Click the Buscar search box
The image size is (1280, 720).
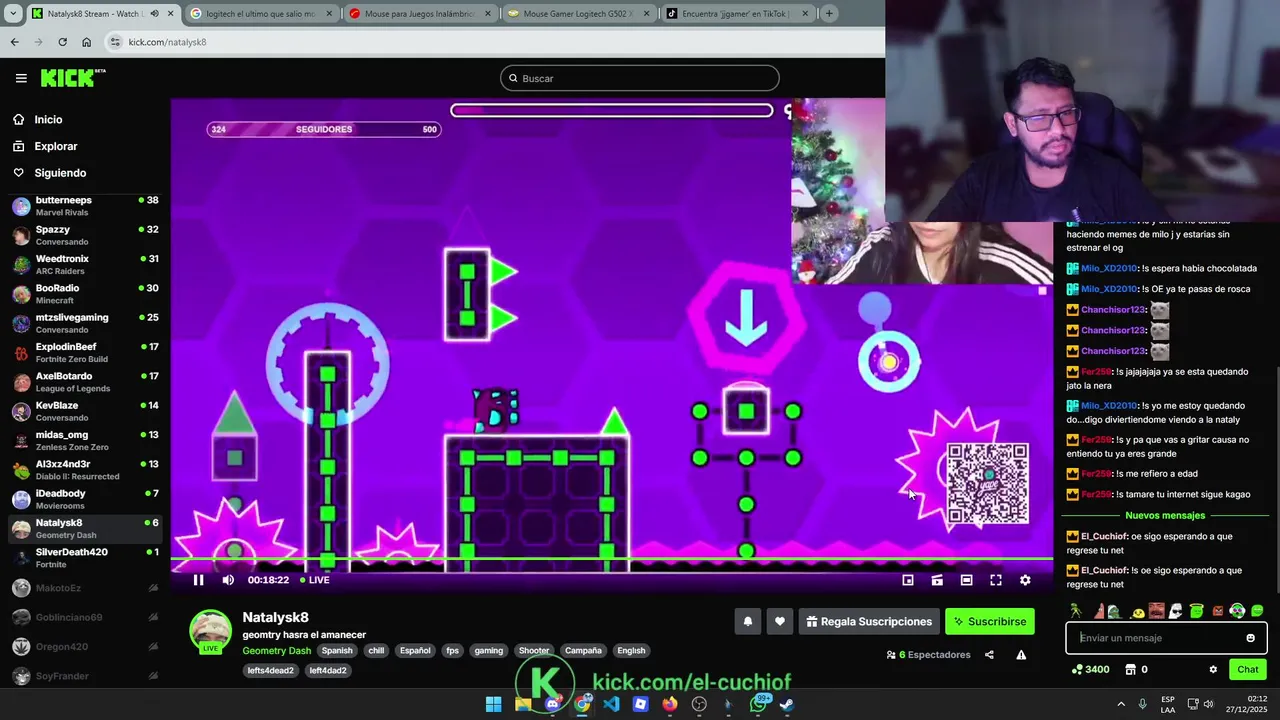(x=640, y=78)
